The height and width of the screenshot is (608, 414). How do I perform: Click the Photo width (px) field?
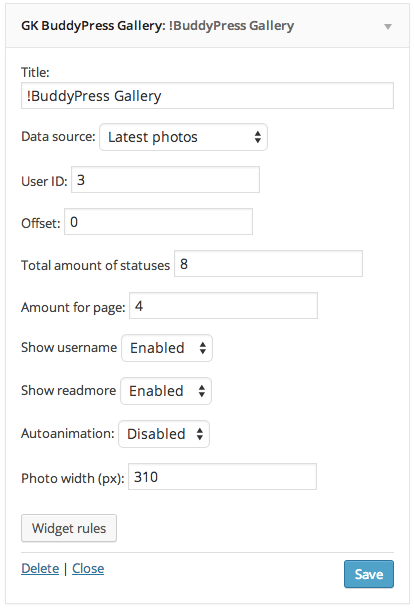click(223, 477)
